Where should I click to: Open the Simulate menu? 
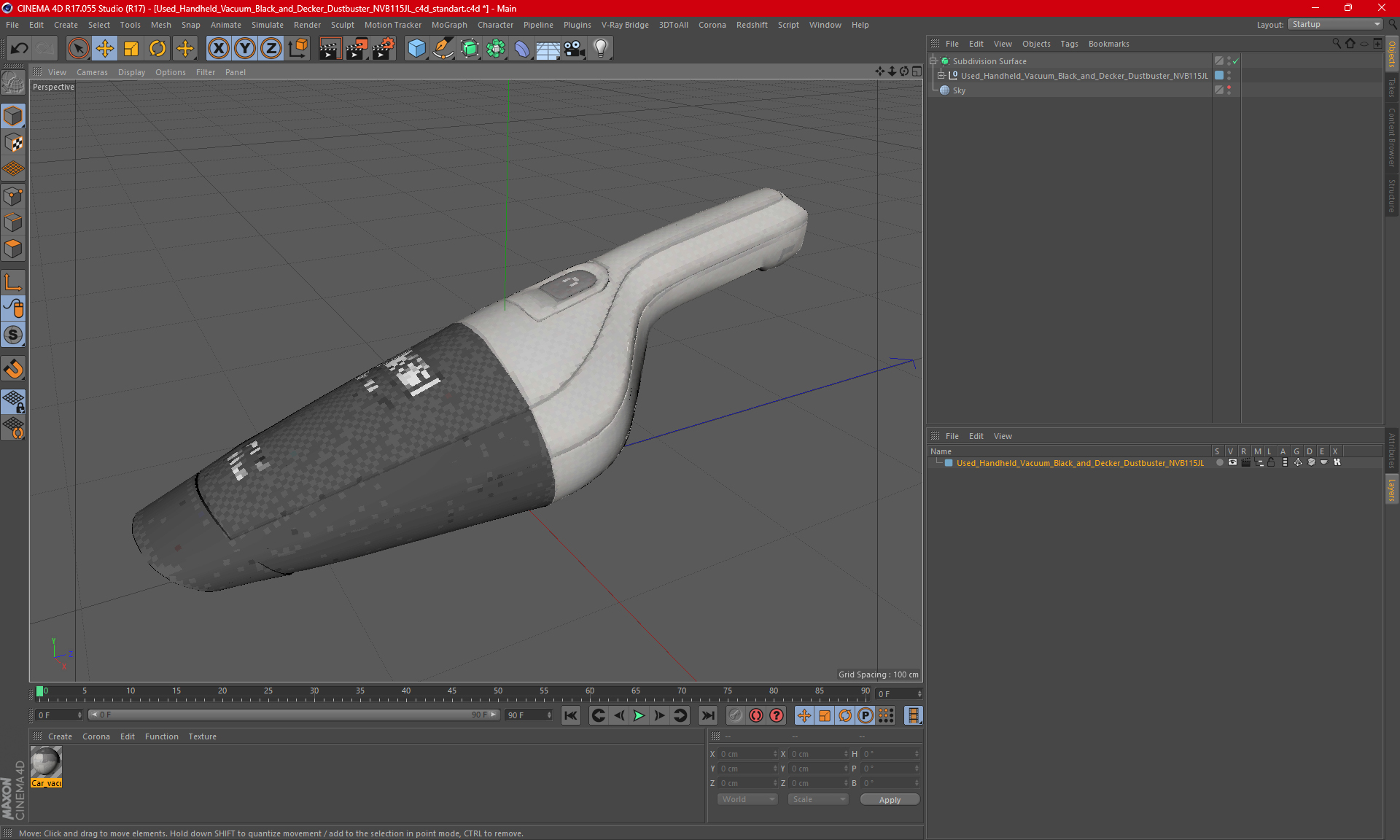268,25
